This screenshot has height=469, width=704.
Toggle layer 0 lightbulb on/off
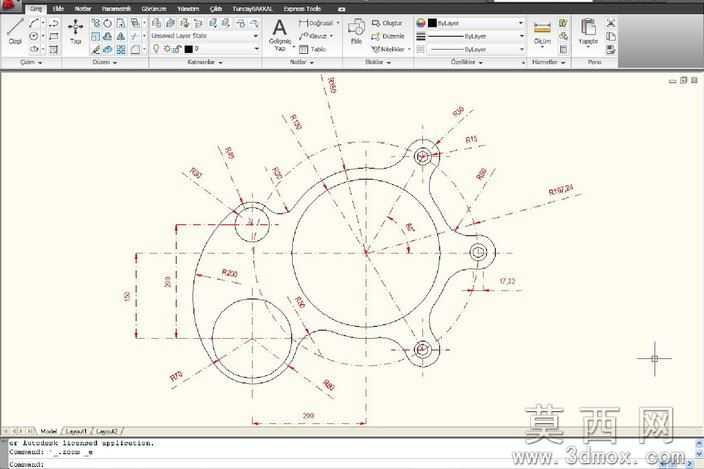click(x=156, y=48)
